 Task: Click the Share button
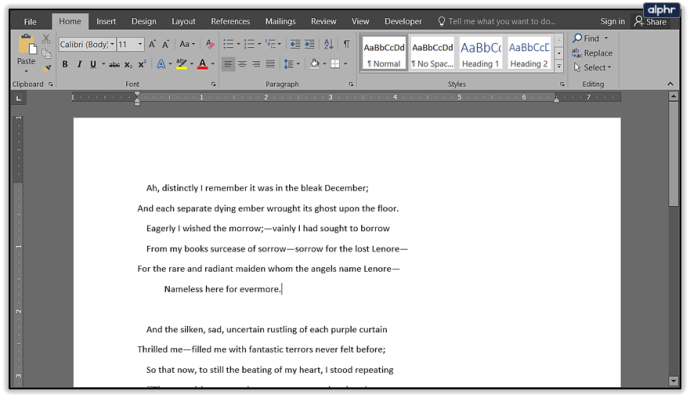(650, 22)
